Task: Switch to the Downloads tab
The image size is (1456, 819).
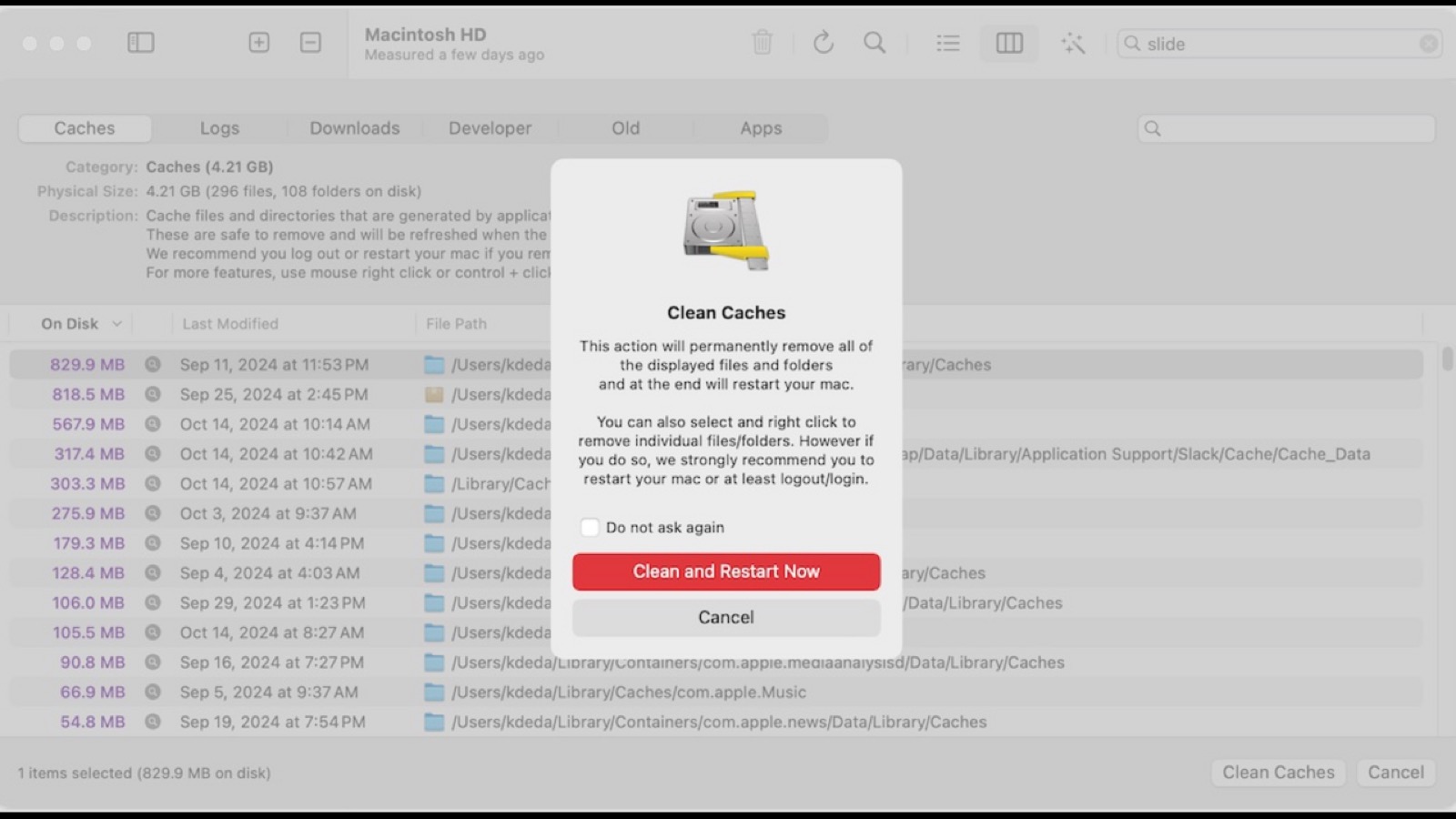Action: [355, 128]
